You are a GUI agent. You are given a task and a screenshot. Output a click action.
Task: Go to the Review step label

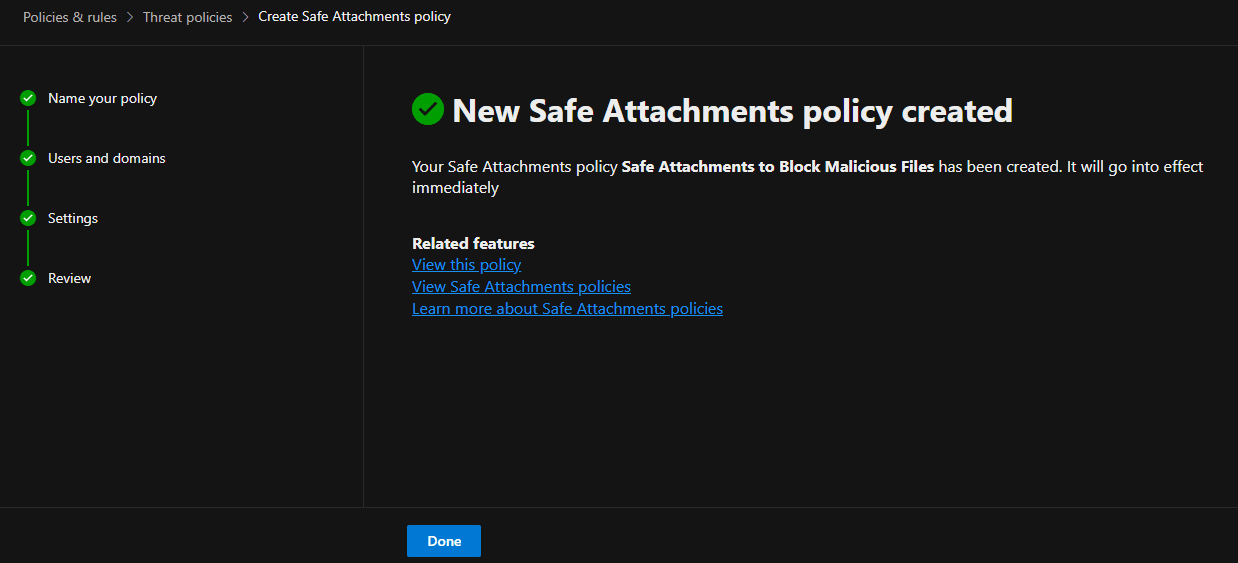click(69, 278)
